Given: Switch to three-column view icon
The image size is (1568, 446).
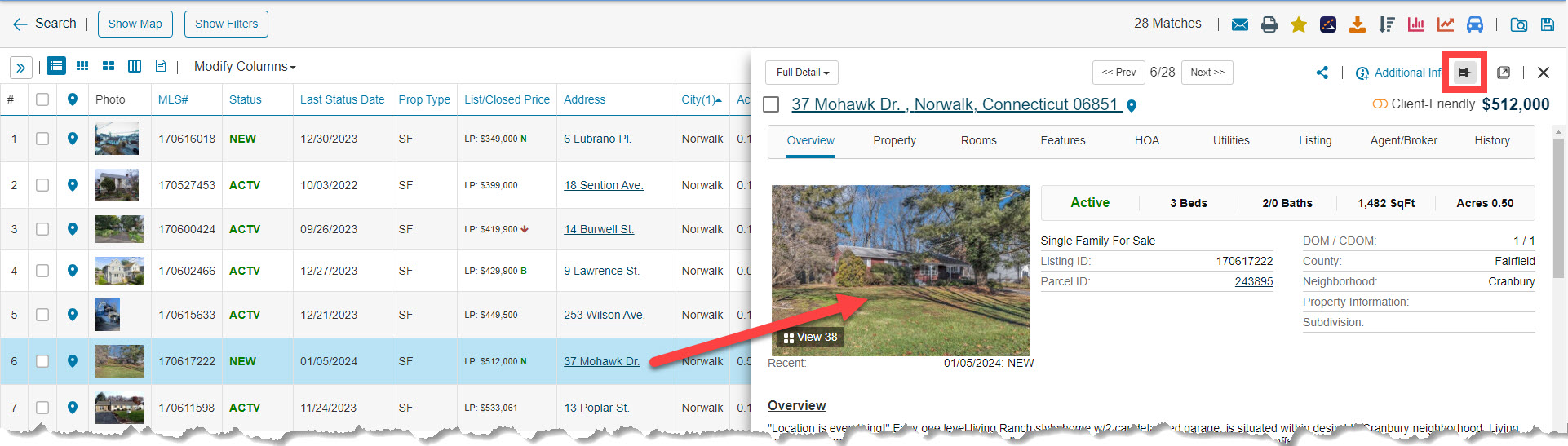Looking at the screenshot, I should tap(135, 66).
